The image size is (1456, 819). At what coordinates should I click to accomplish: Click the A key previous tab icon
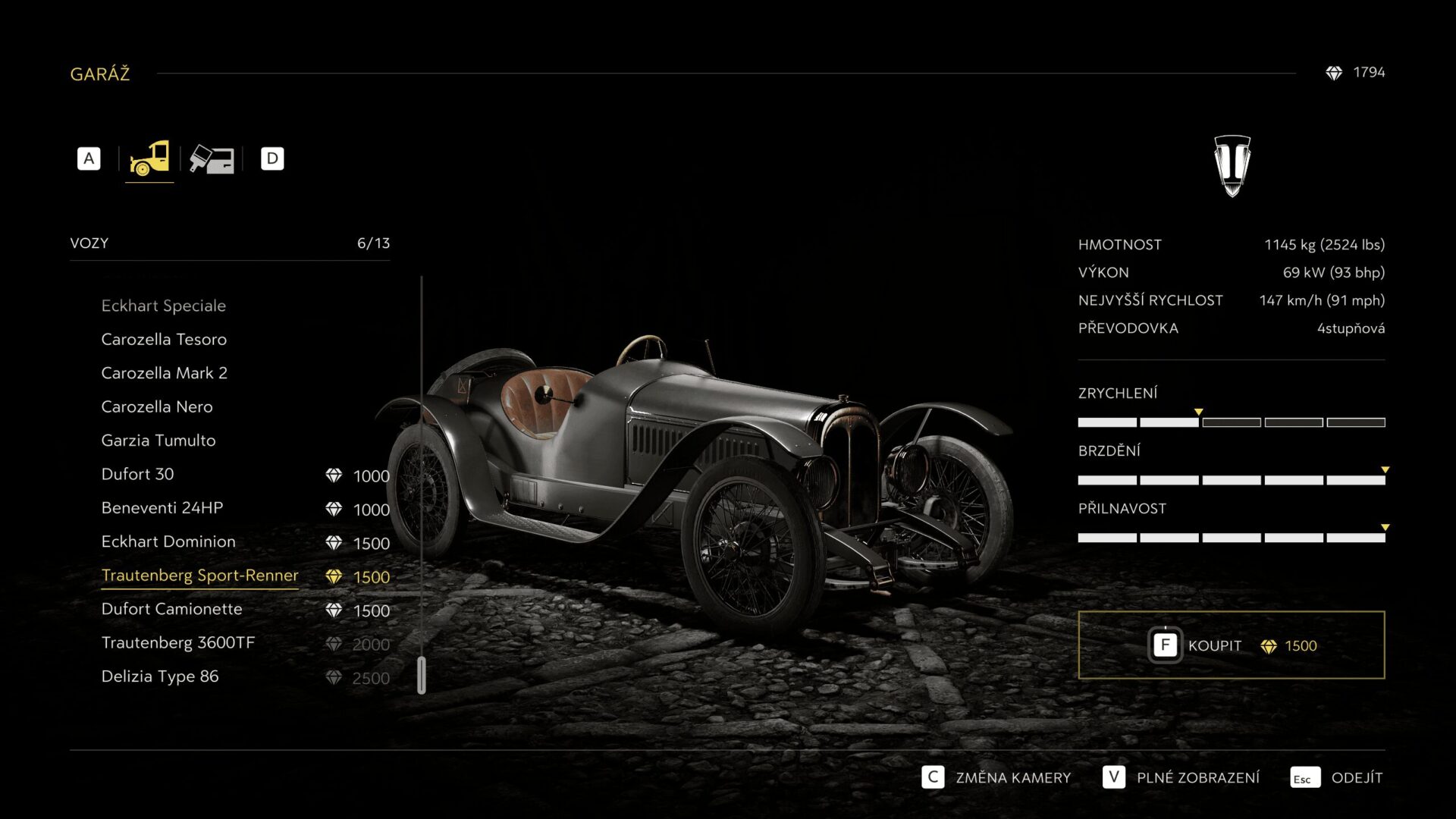click(x=89, y=158)
